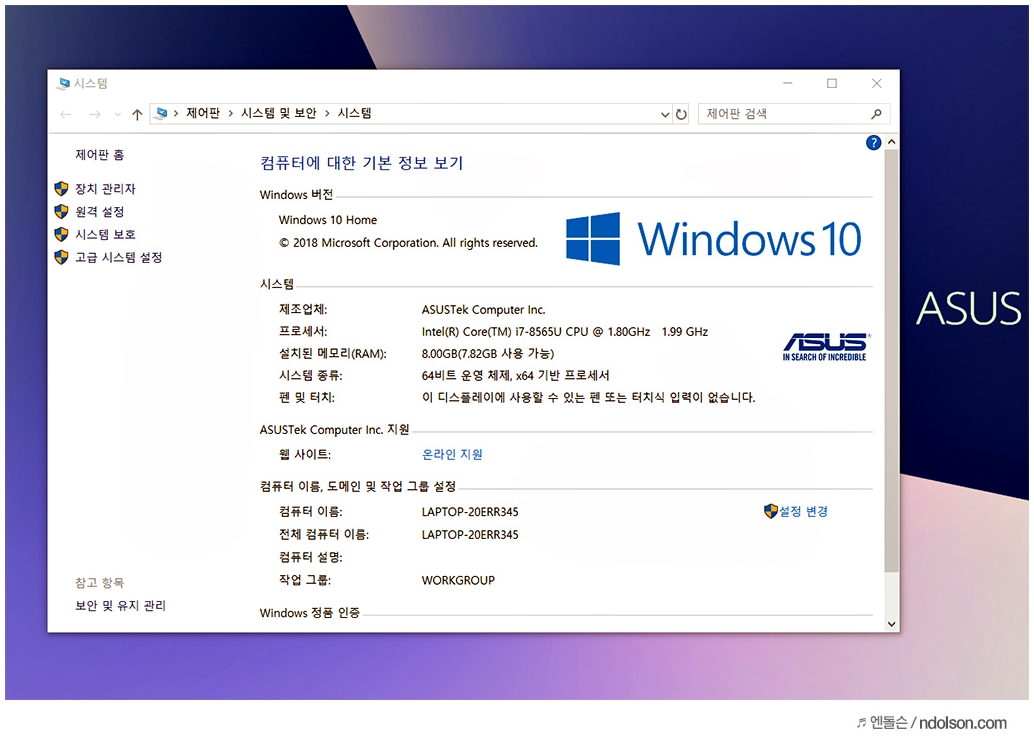Click the shield icon beside 고급 시스템 설정
Viewport: 1034px width, 740px height.
tap(61, 257)
